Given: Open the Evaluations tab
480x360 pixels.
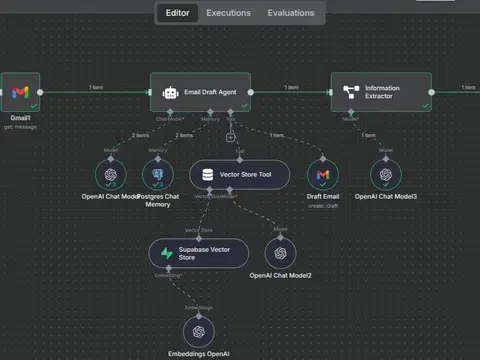Looking at the screenshot, I should [291, 13].
